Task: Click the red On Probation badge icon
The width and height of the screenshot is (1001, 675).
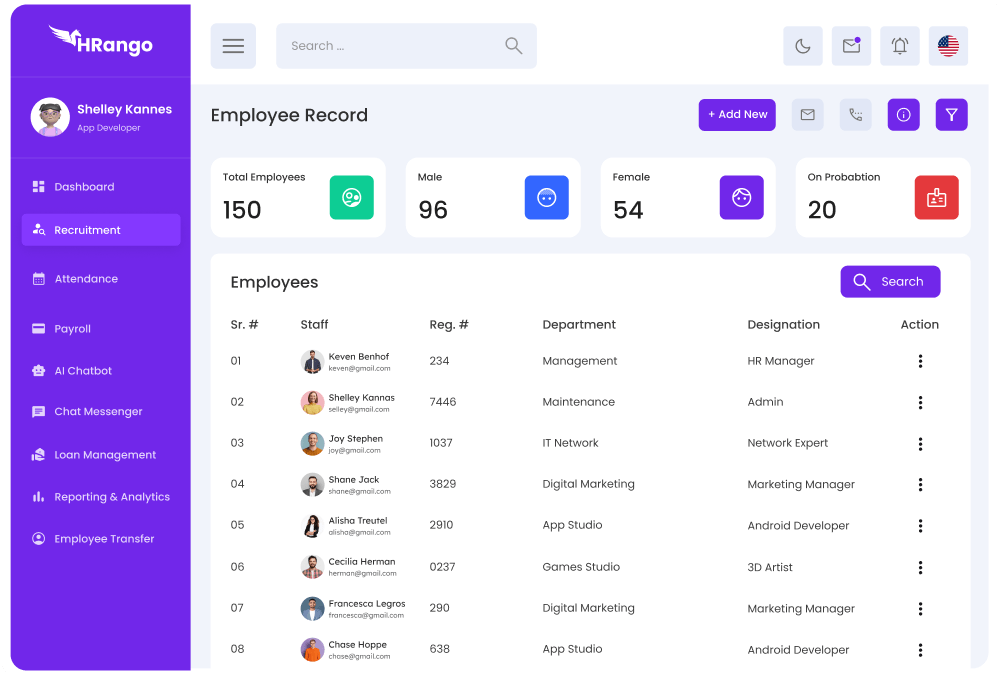Action: click(936, 198)
